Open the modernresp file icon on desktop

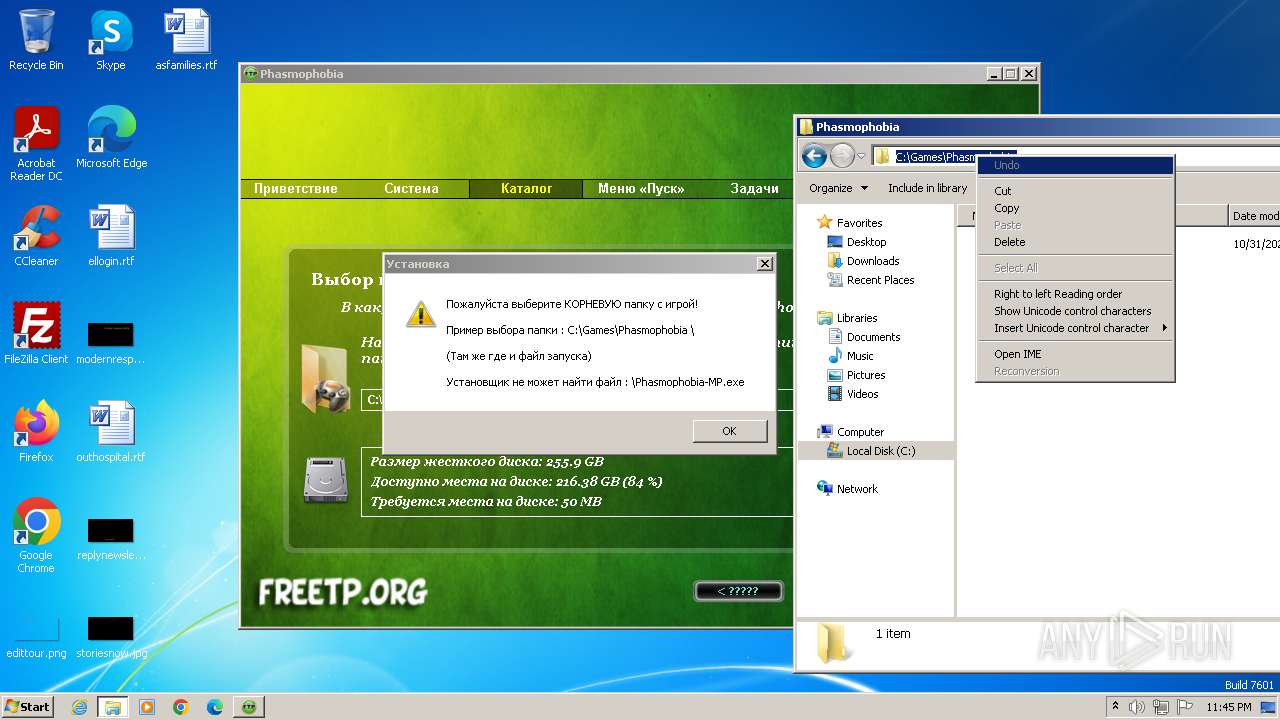pos(111,343)
